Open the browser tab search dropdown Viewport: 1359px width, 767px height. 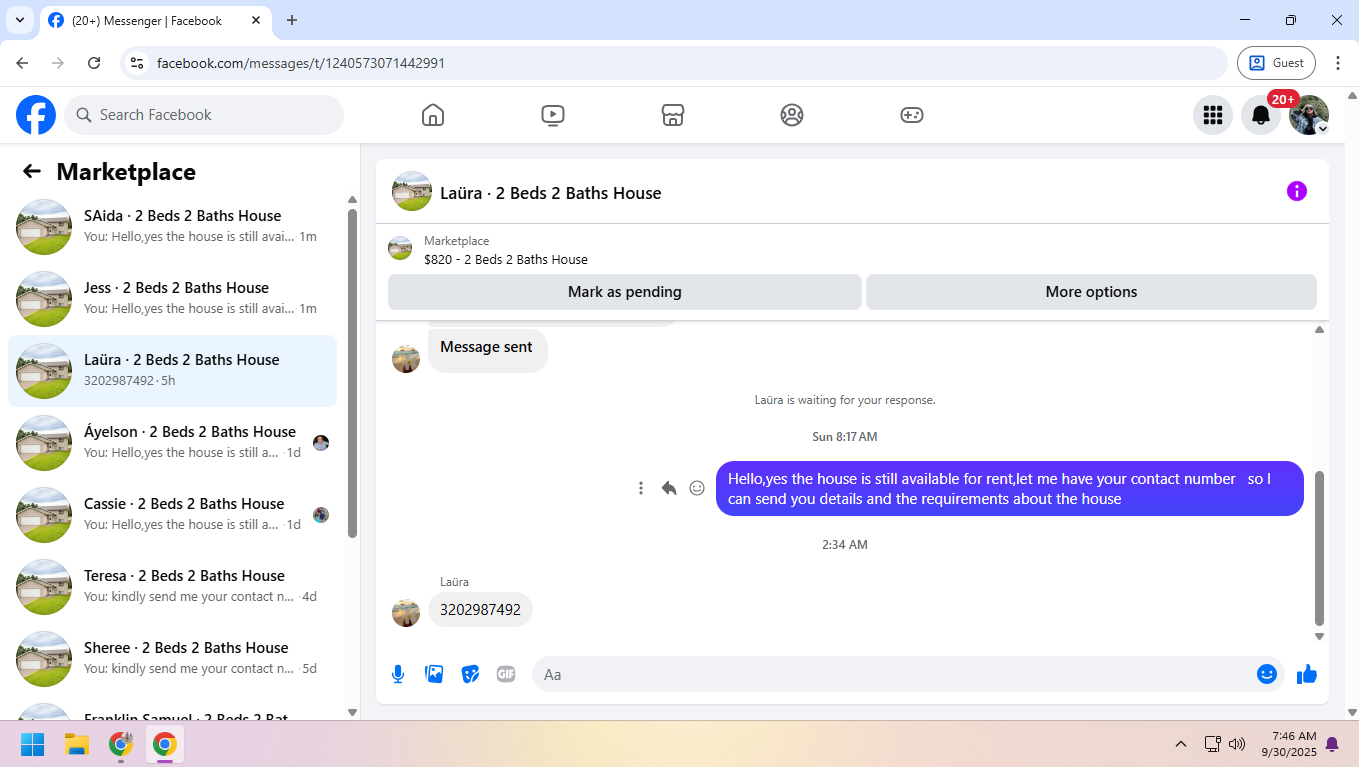click(19, 20)
